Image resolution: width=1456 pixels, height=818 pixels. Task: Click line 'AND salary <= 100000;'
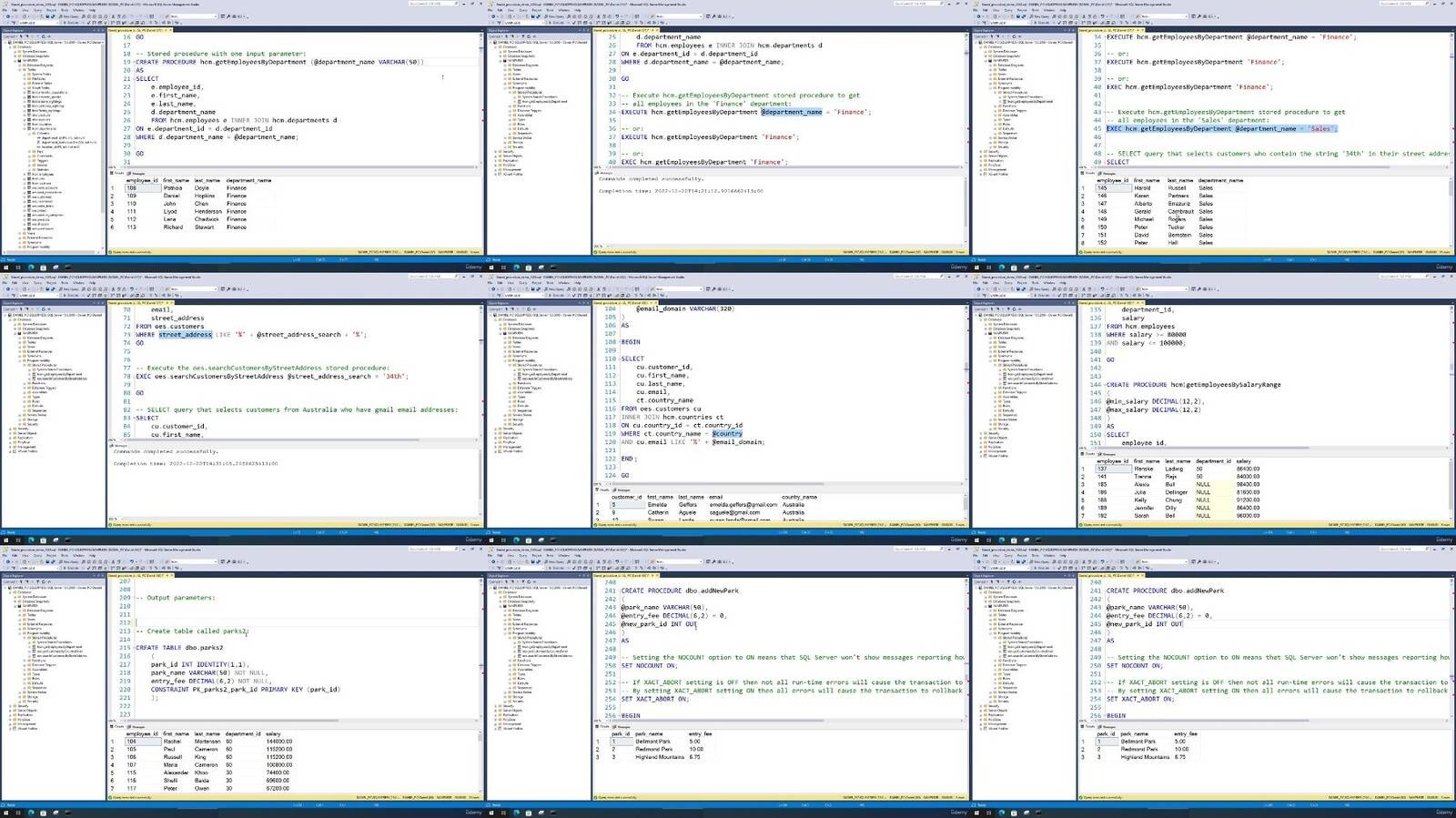click(1146, 343)
